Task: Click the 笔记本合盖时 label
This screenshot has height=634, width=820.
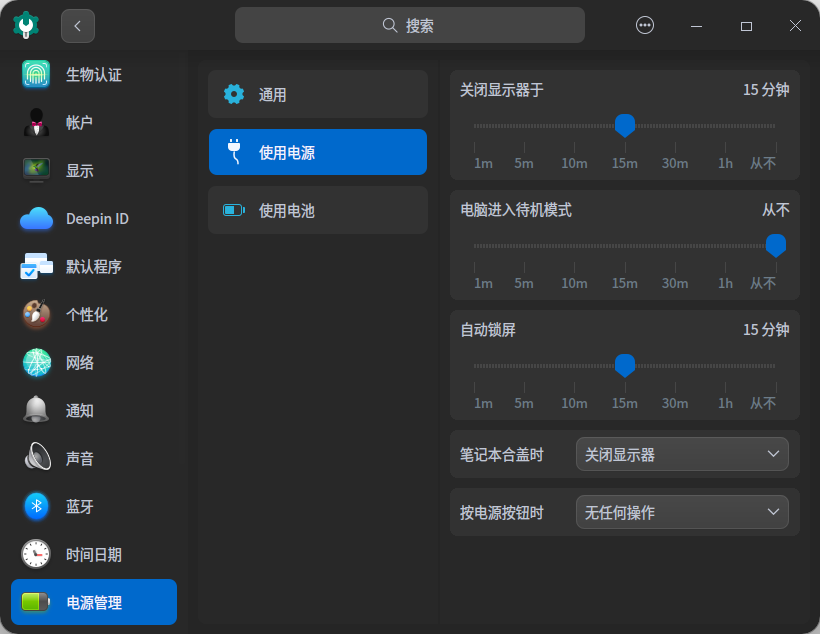Action: click(502, 455)
